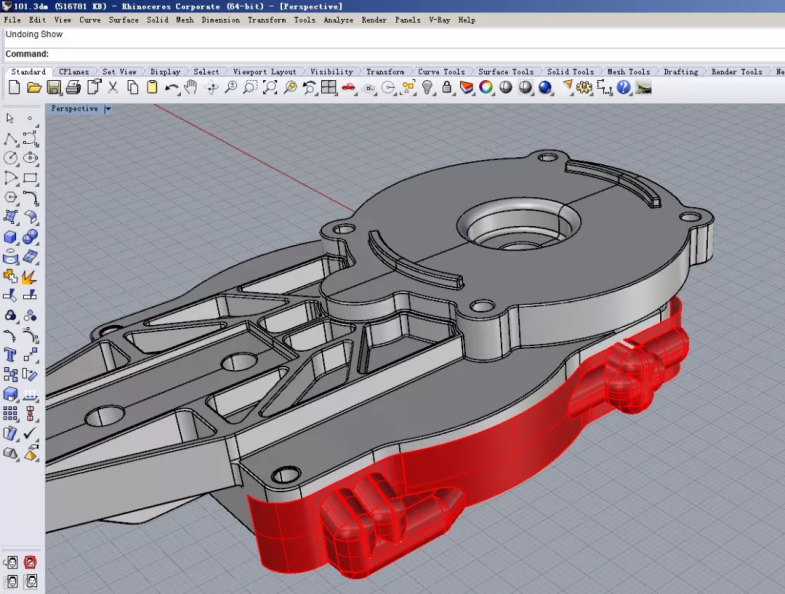785x594 pixels.
Task: Click the Polyline tool icon
Action: 10,139
